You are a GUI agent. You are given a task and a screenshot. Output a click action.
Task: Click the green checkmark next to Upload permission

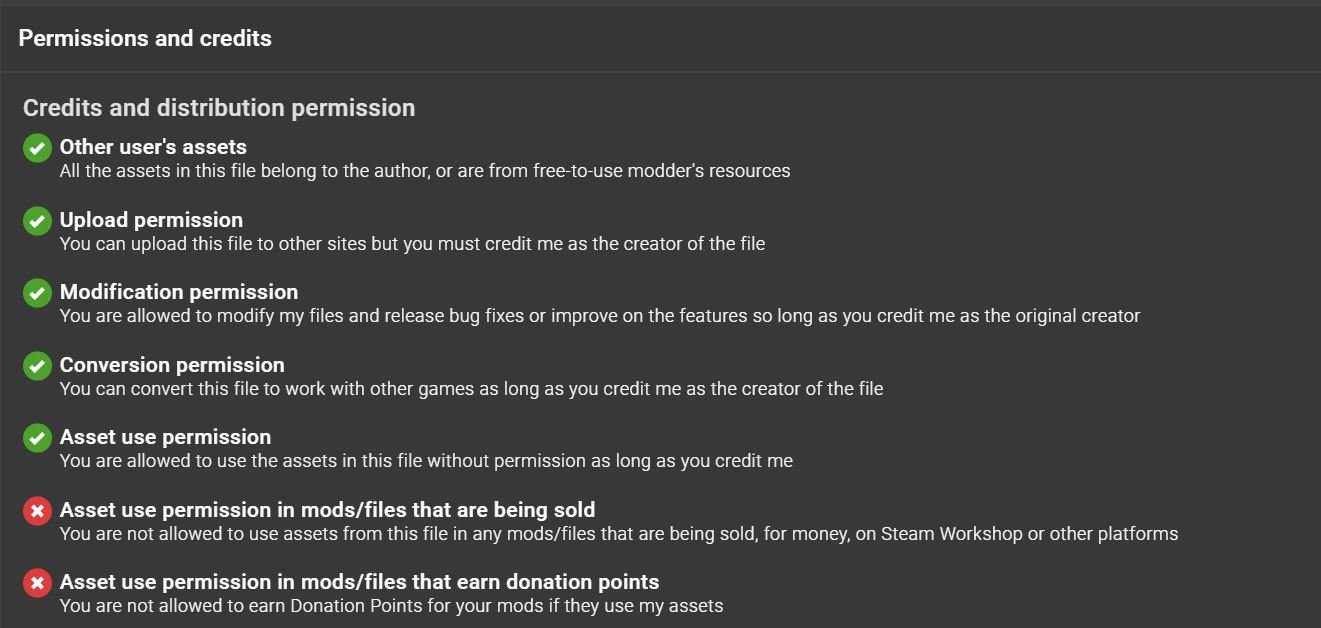click(37, 221)
